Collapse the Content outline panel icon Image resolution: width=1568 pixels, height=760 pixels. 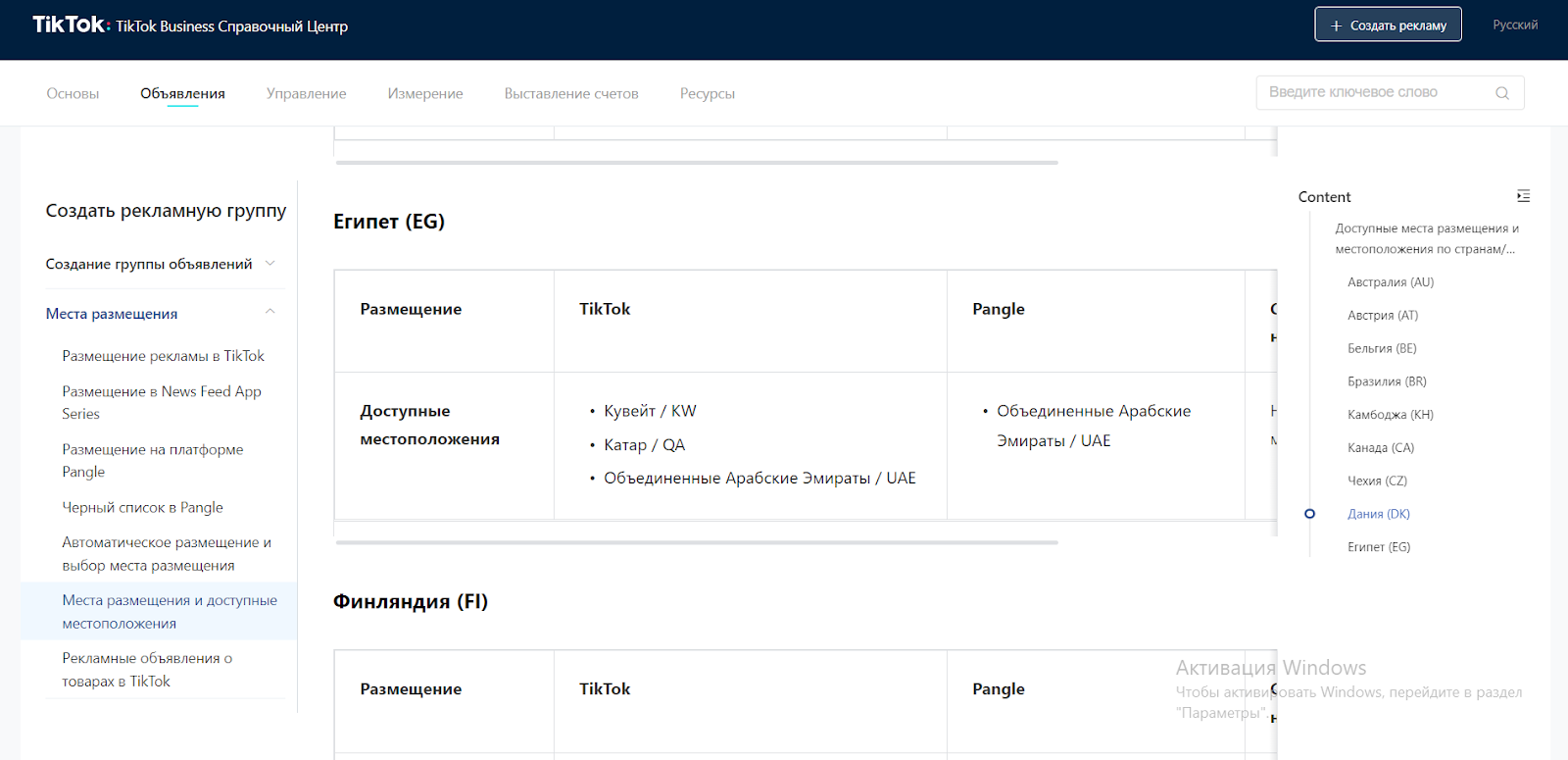pos(1523,196)
